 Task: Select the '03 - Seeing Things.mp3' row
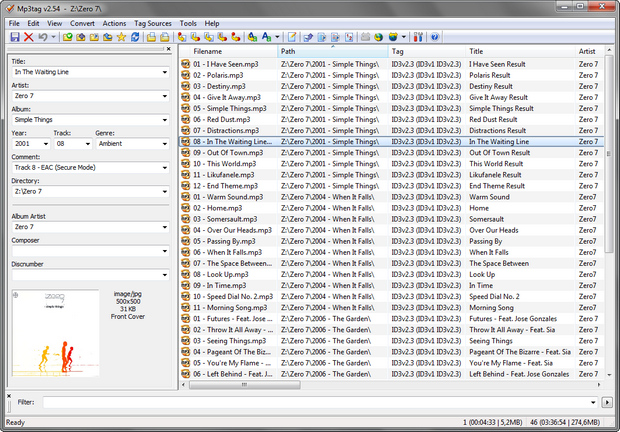click(x=391, y=341)
